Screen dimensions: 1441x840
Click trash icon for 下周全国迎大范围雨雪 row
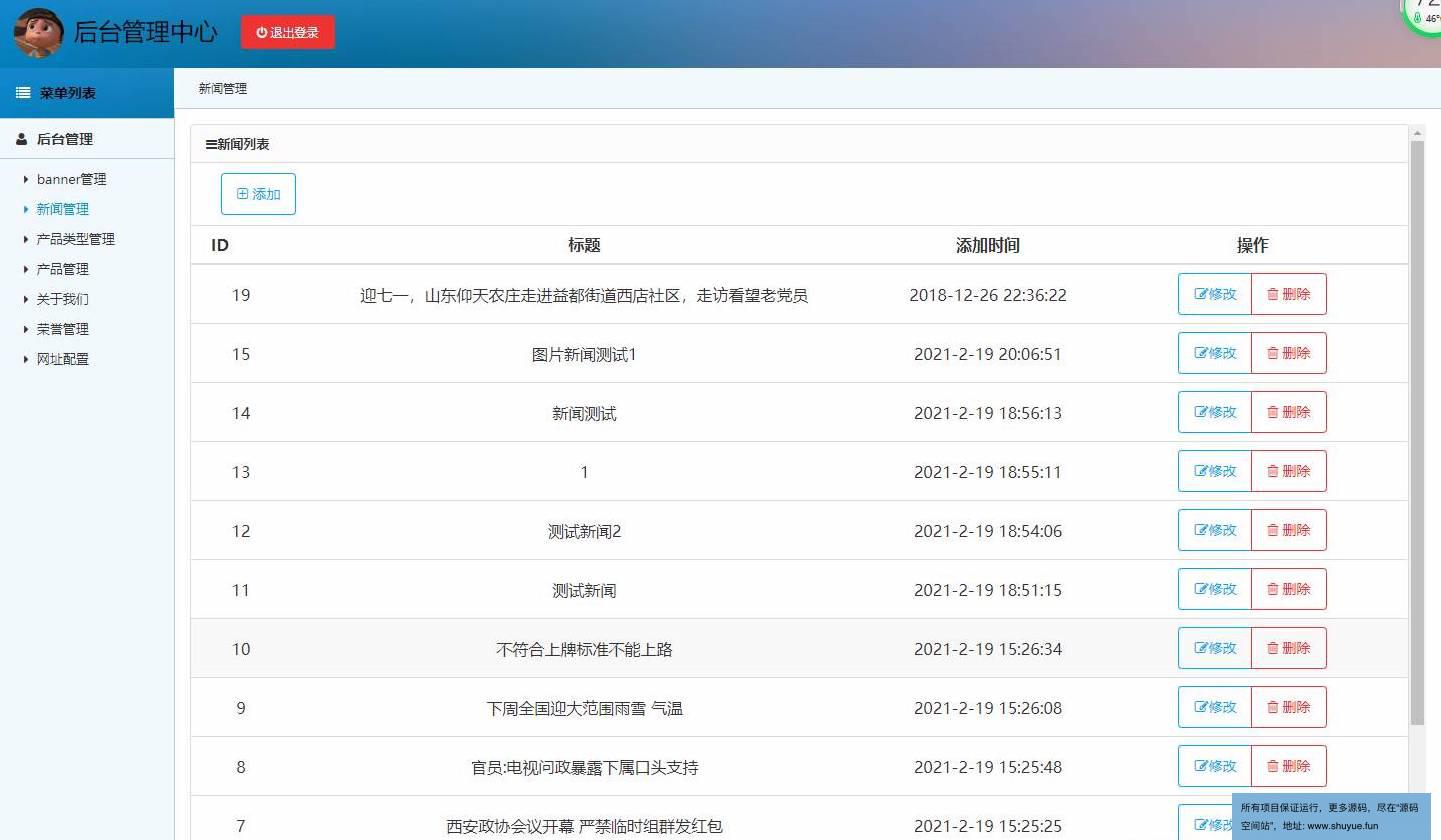click(x=1273, y=707)
